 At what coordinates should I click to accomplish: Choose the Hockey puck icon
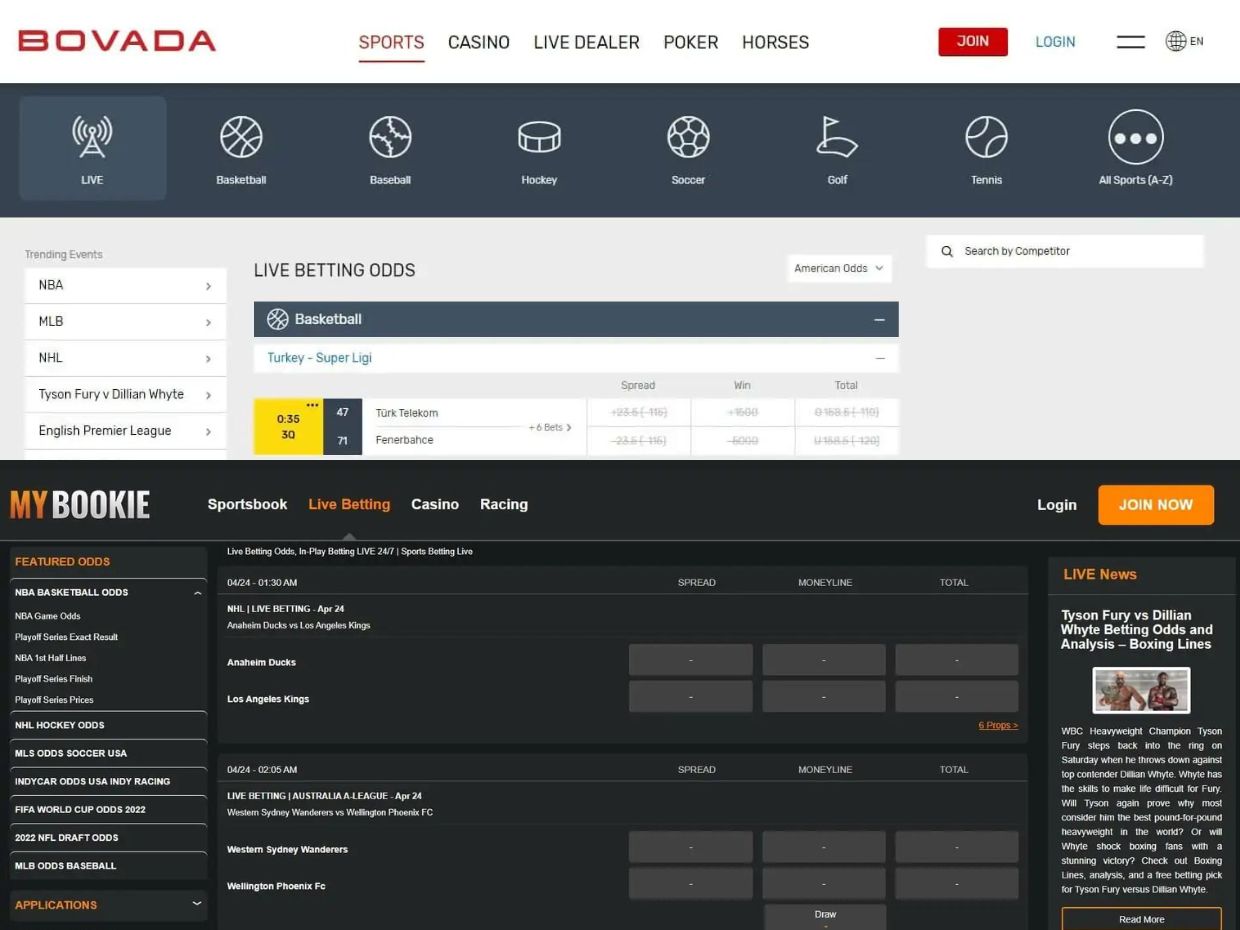tap(539, 138)
